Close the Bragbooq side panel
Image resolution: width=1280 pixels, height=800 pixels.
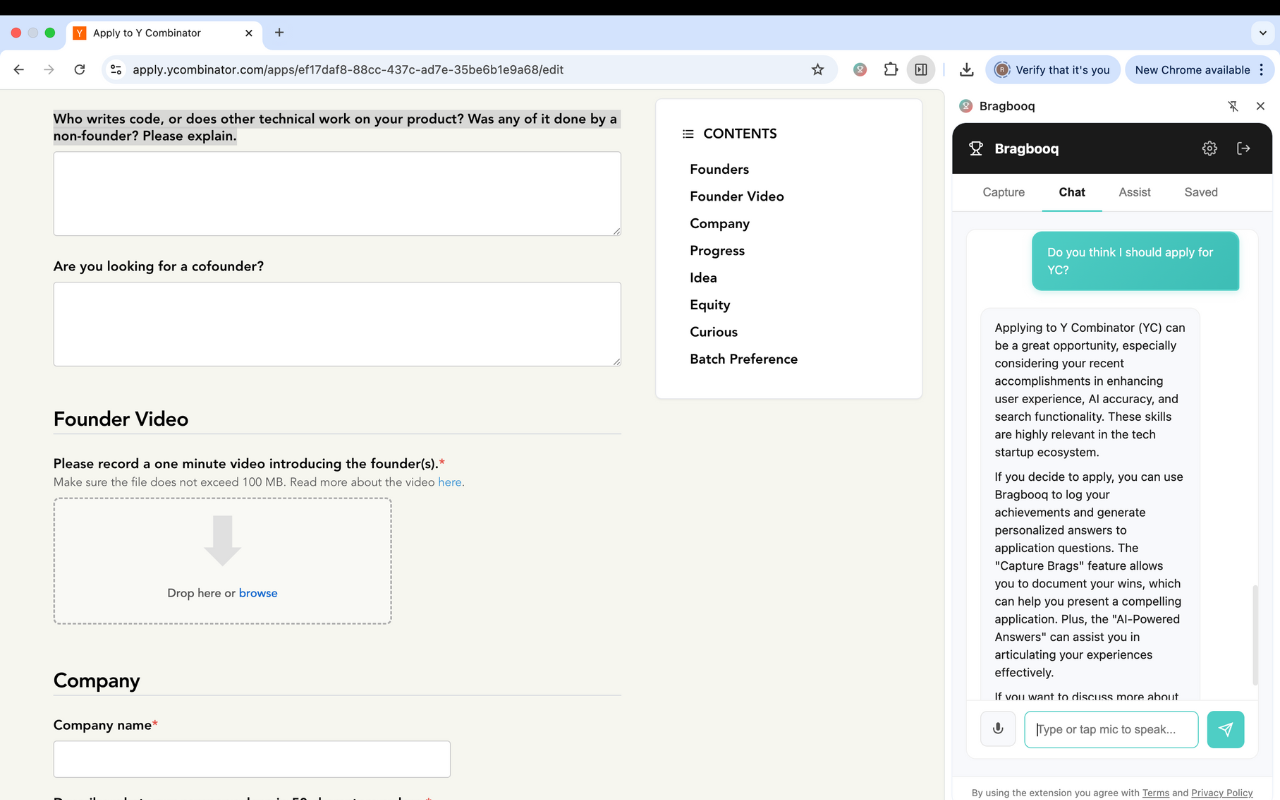[x=1260, y=106]
